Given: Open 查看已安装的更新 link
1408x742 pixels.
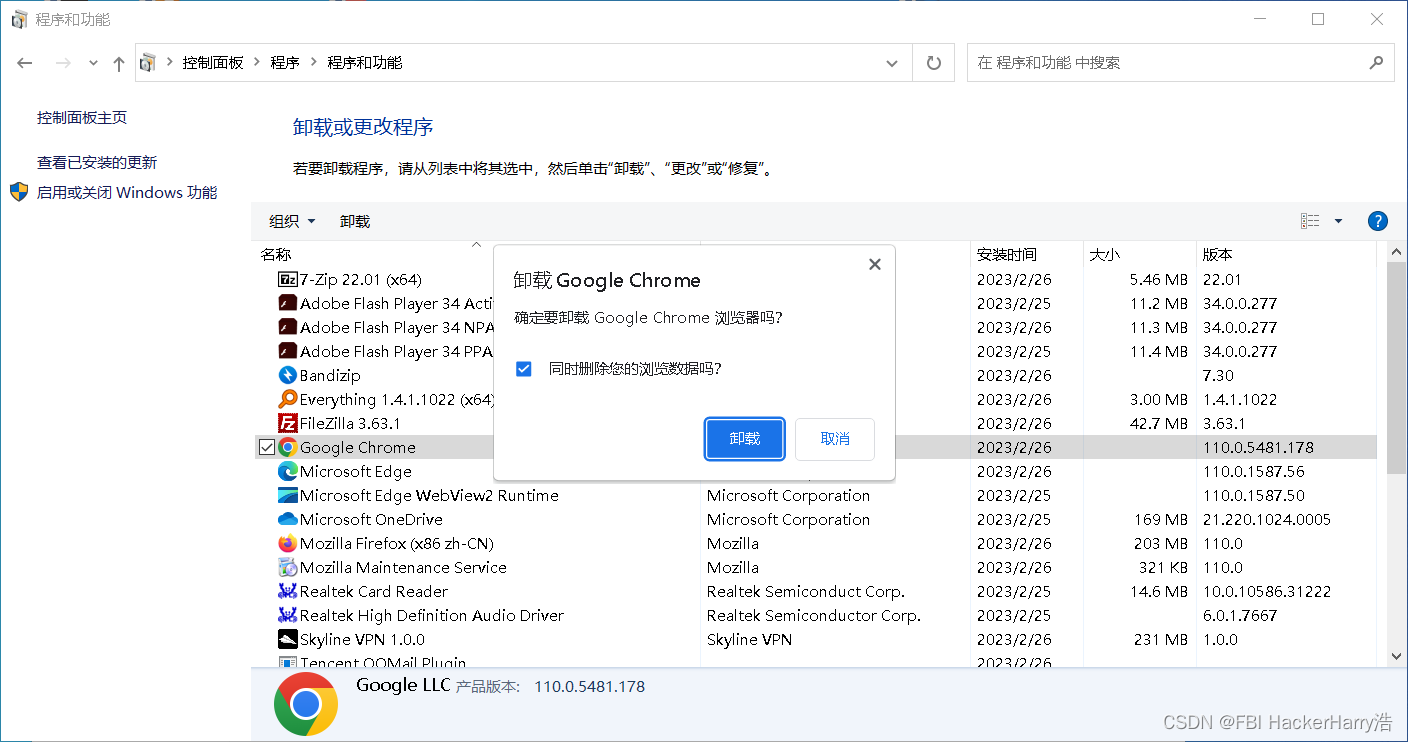Looking at the screenshot, I should coord(97,162).
